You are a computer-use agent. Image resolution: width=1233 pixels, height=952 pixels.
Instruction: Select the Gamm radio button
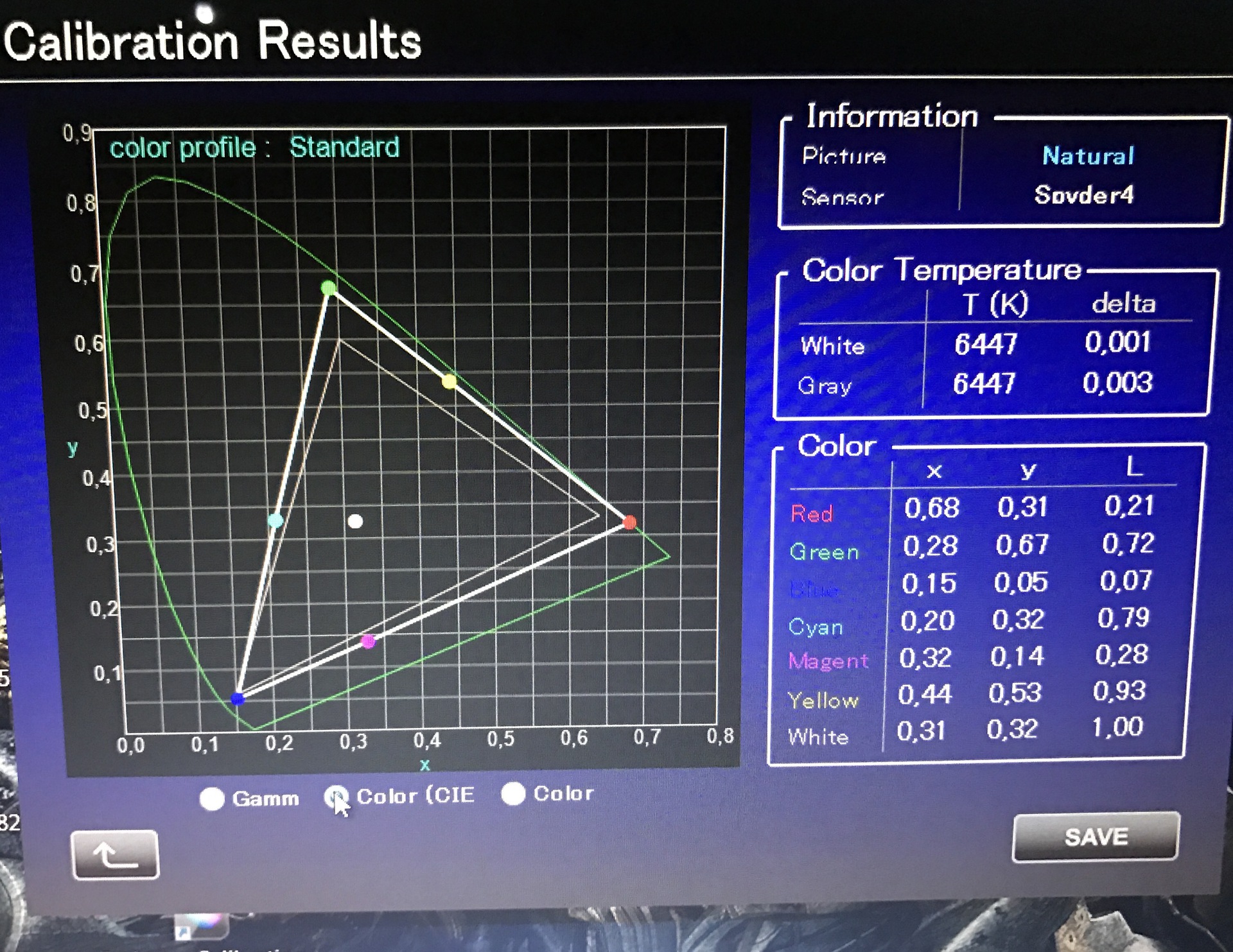click(212, 799)
